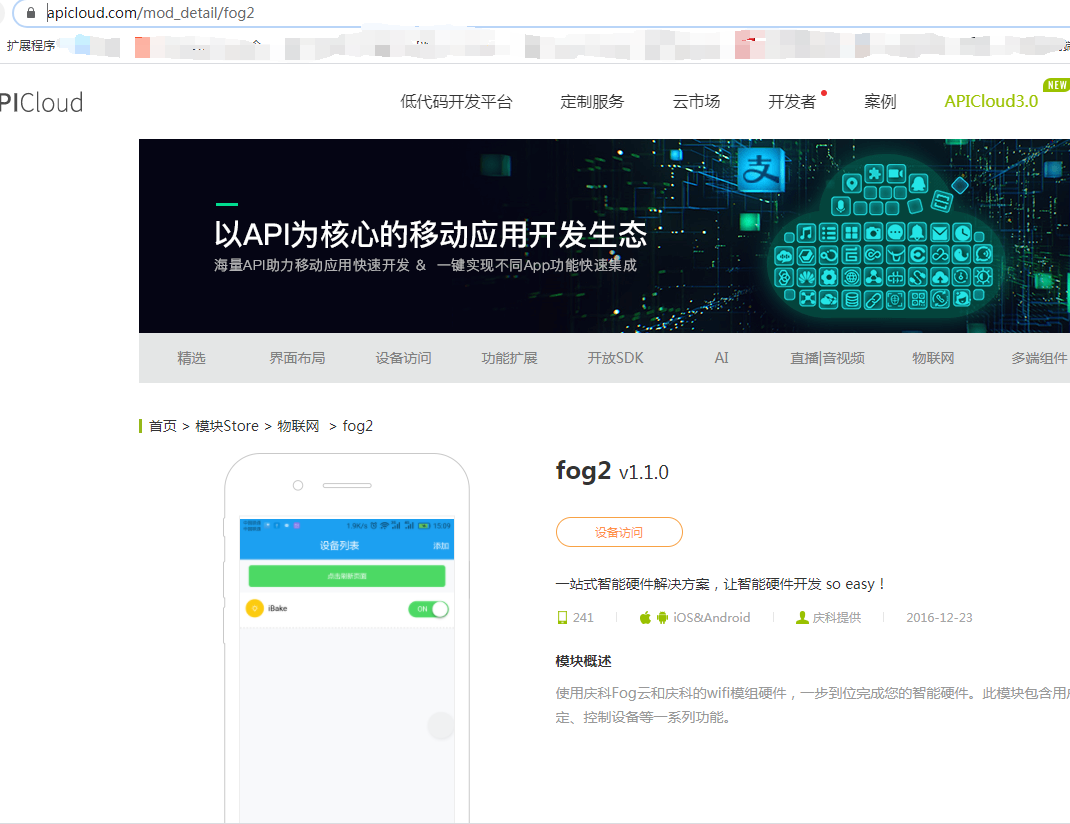This screenshot has width=1070, height=824.
Task: Click fog2 breadcrumb text
Action: [358, 426]
